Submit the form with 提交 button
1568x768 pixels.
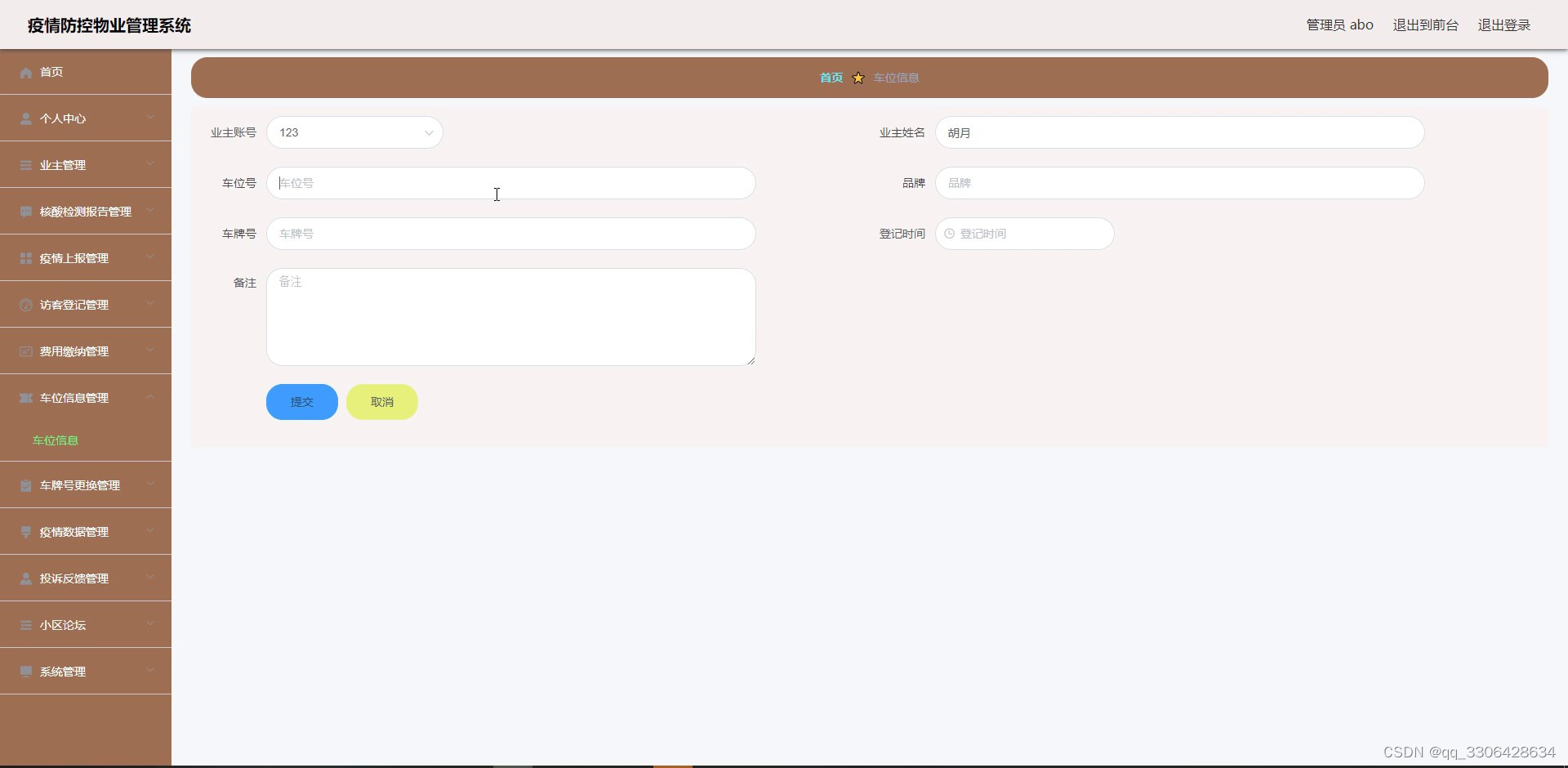click(302, 403)
